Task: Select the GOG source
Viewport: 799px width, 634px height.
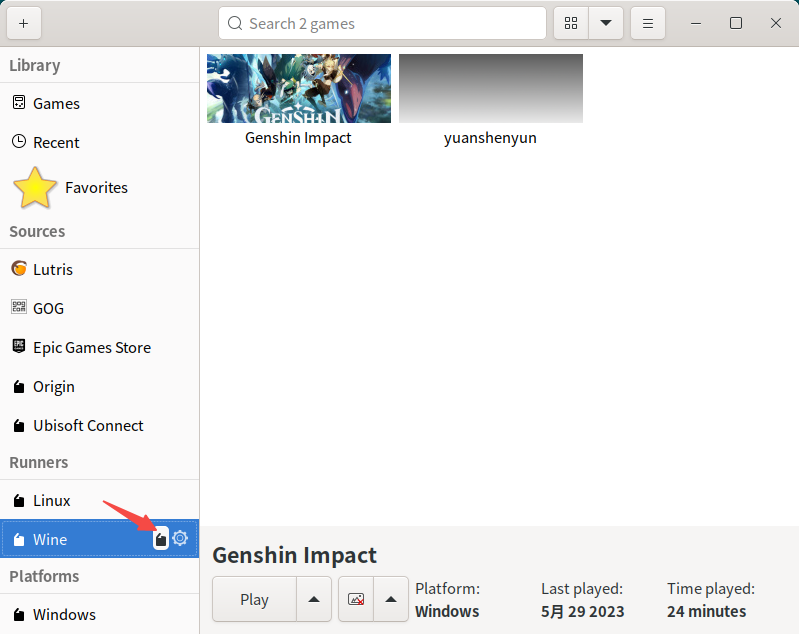Action: tap(99, 308)
